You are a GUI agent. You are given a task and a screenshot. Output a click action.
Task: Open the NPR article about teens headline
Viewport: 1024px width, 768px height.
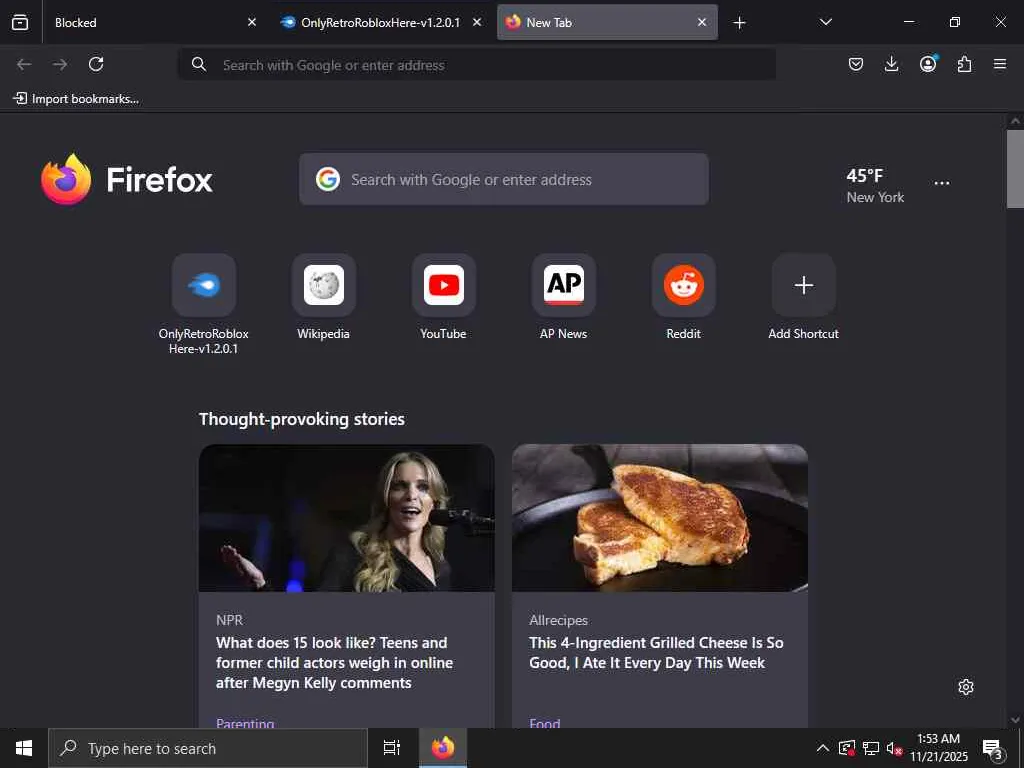pos(334,662)
